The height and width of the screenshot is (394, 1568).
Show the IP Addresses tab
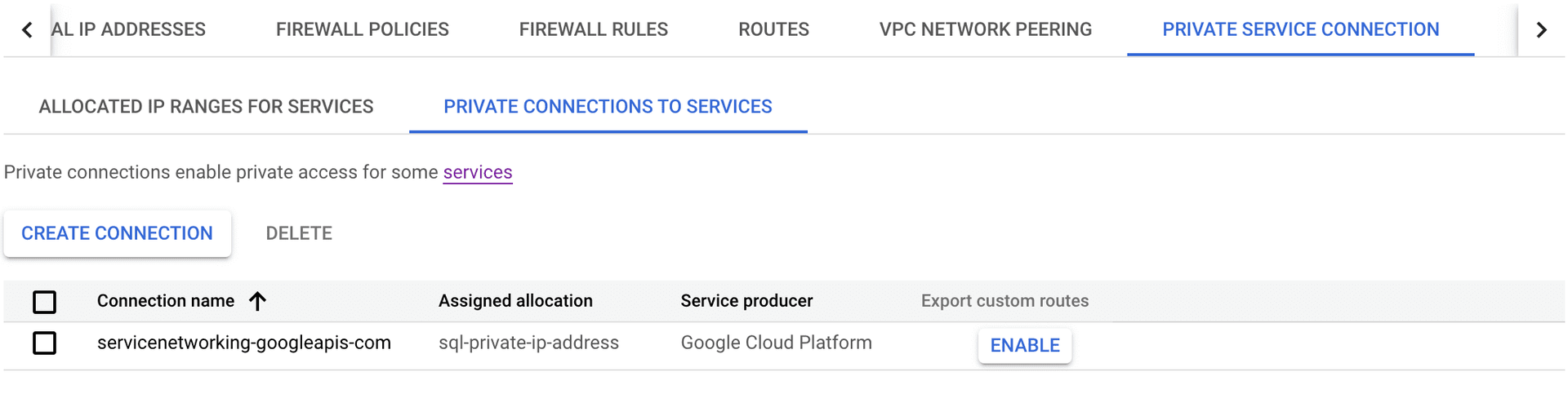(x=129, y=29)
